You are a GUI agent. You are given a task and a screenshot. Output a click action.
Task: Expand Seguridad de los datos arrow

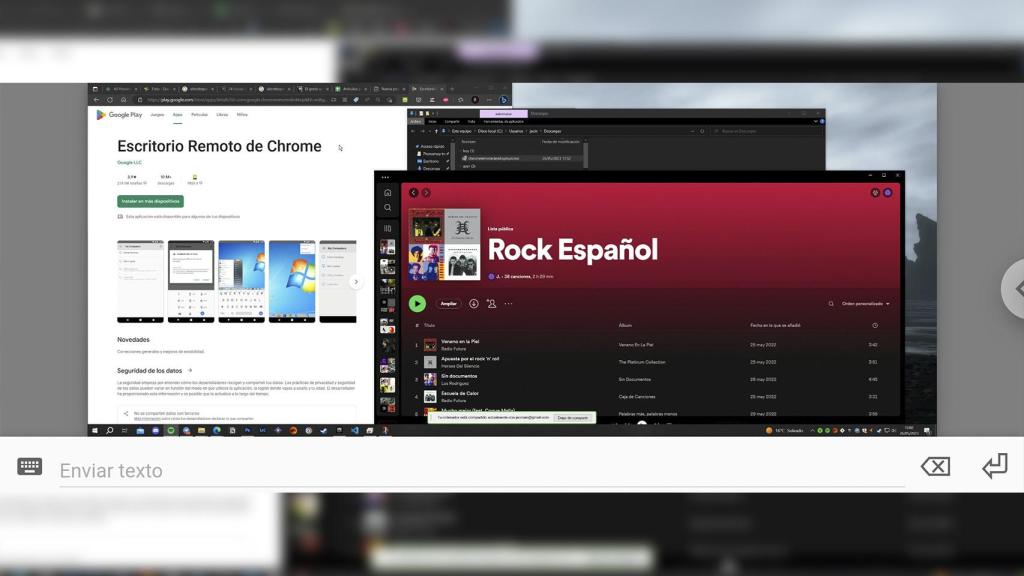coord(190,370)
